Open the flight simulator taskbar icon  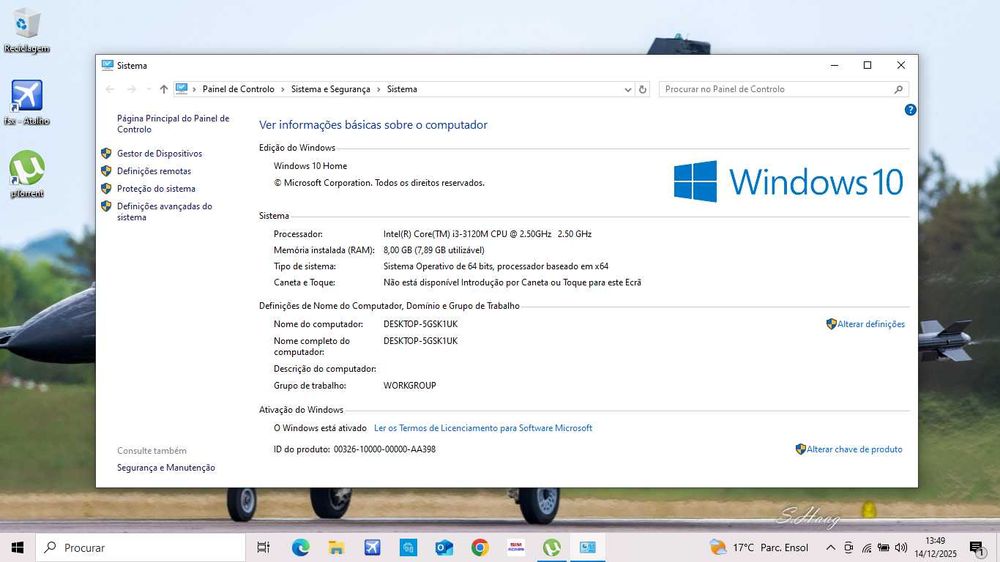click(372, 547)
